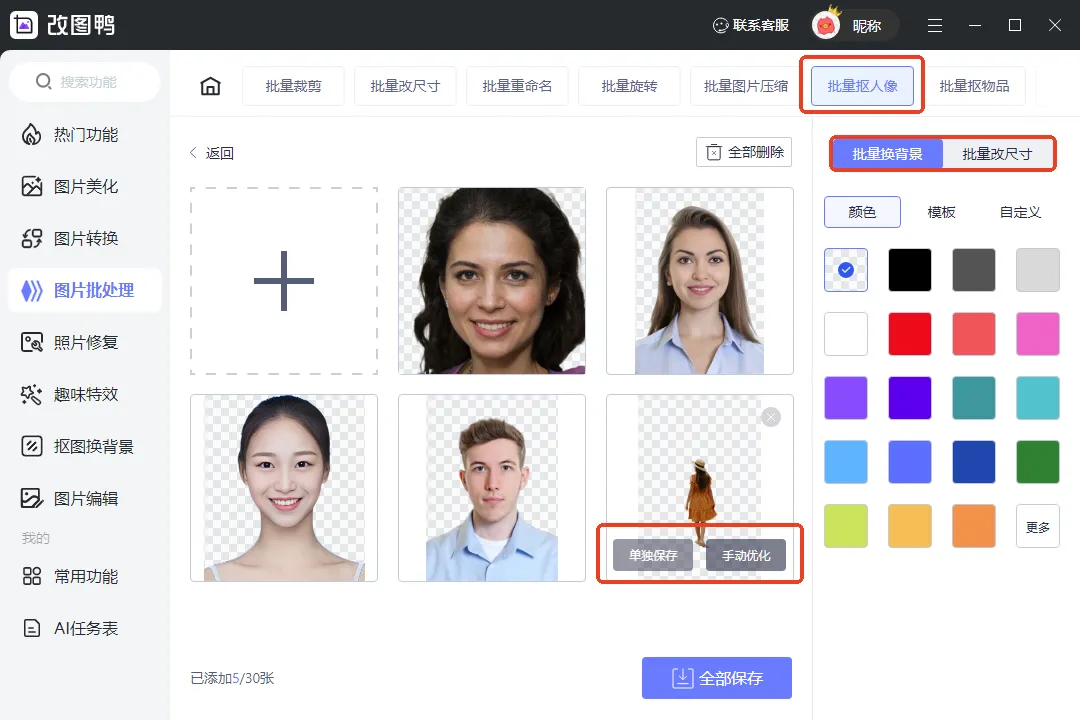Pick the bright red color swatch
The image size is (1080, 720).
910,334
